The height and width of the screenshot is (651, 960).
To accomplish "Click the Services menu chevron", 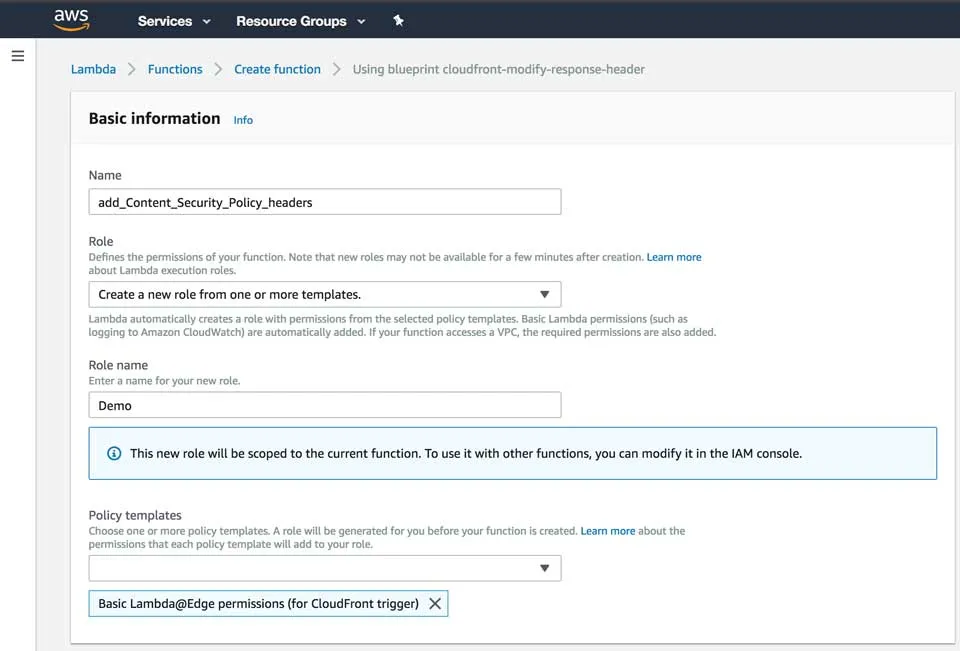I will [x=207, y=21].
